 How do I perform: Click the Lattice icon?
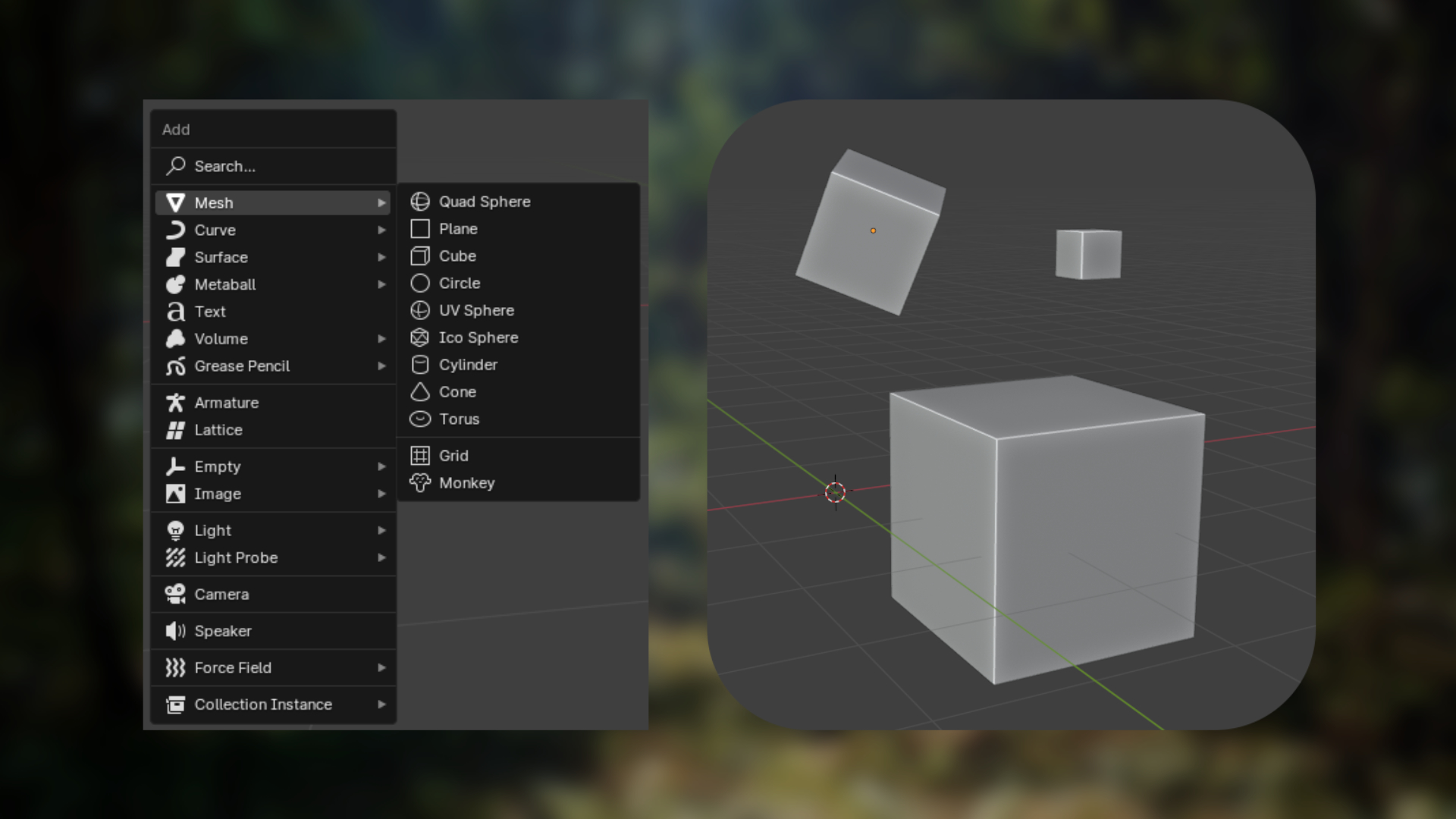coord(175,430)
